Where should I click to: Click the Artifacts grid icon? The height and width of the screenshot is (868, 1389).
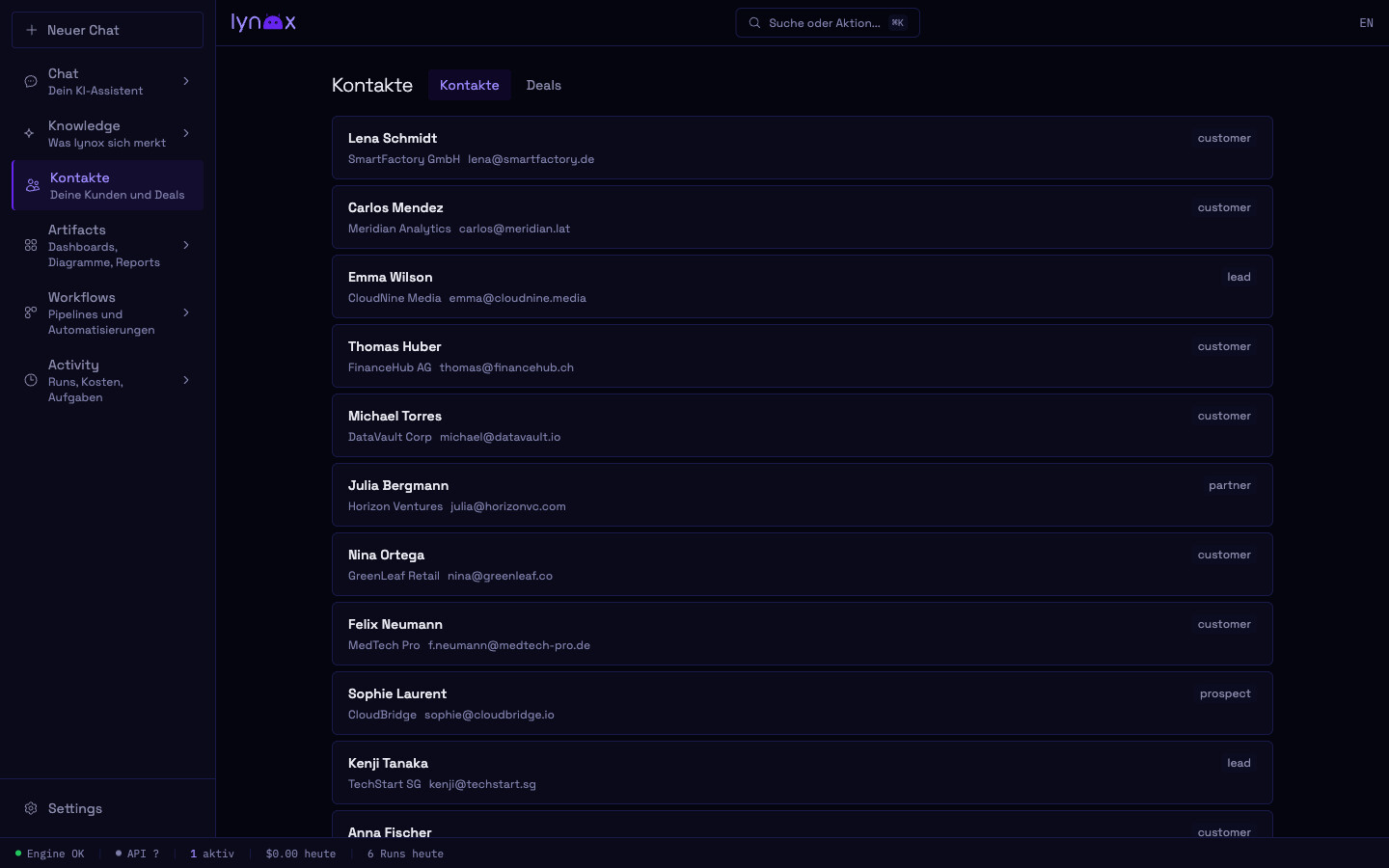31,245
